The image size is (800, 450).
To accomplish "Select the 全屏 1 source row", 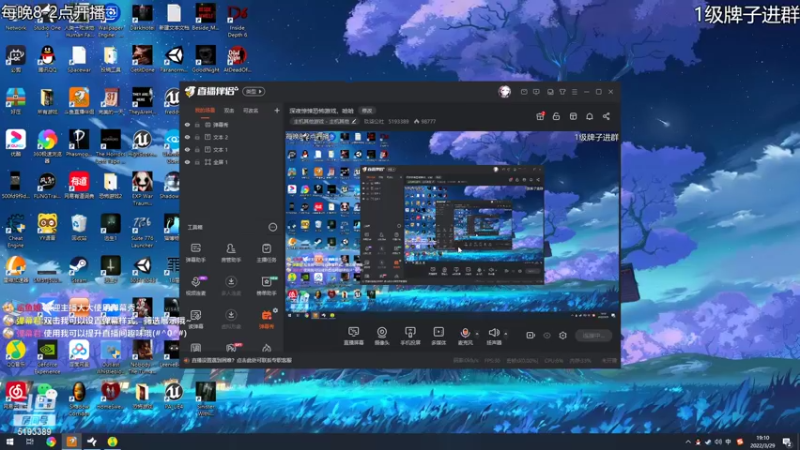I will point(232,162).
